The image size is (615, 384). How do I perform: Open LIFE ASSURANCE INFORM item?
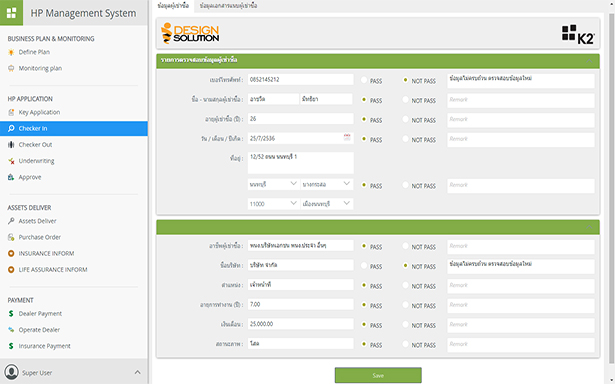click(x=53, y=270)
